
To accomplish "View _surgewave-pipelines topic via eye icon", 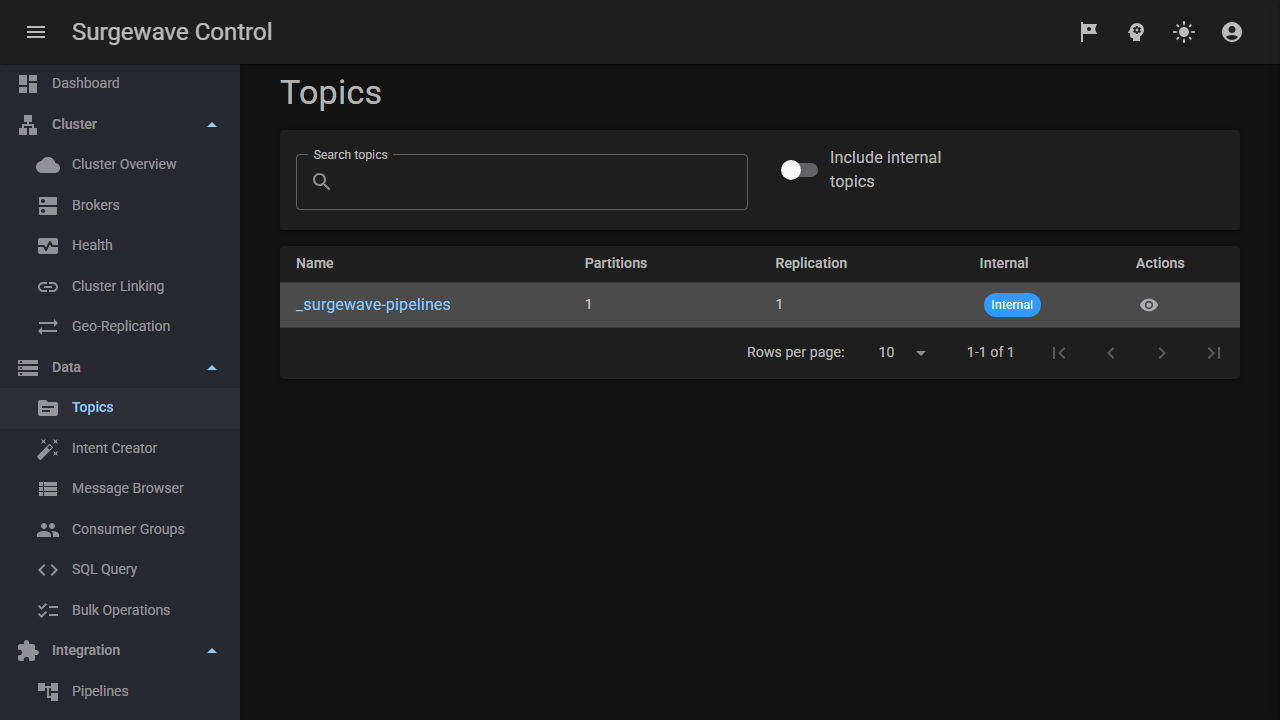I will tap(1149, 305).
